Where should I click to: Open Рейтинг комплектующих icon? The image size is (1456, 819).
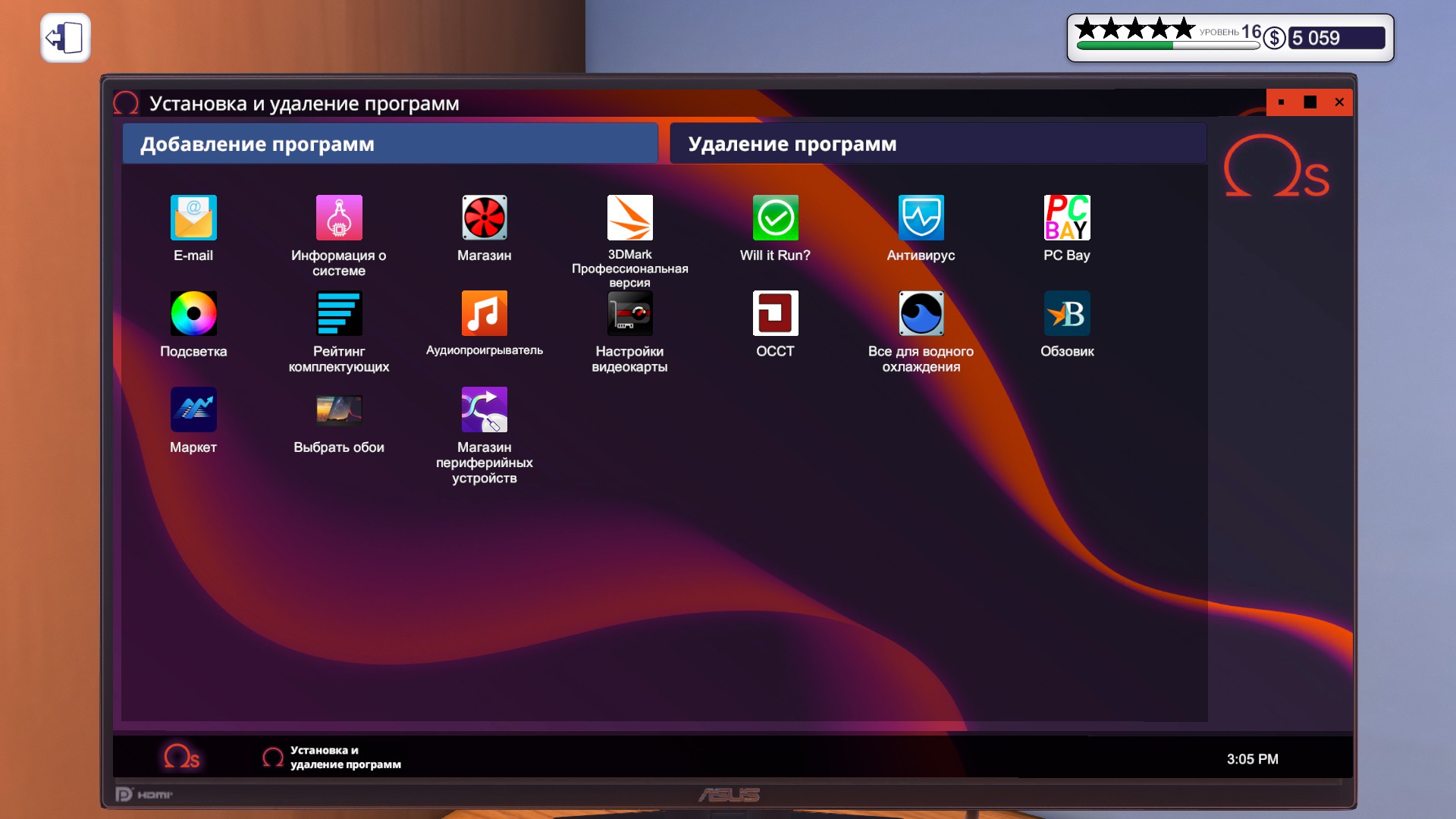click(339, 313)
